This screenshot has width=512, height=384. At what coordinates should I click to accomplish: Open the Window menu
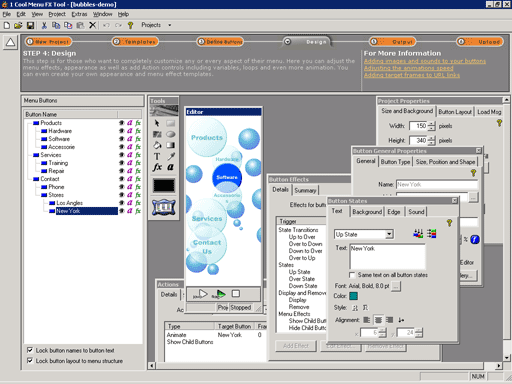[x=102, y=14]
